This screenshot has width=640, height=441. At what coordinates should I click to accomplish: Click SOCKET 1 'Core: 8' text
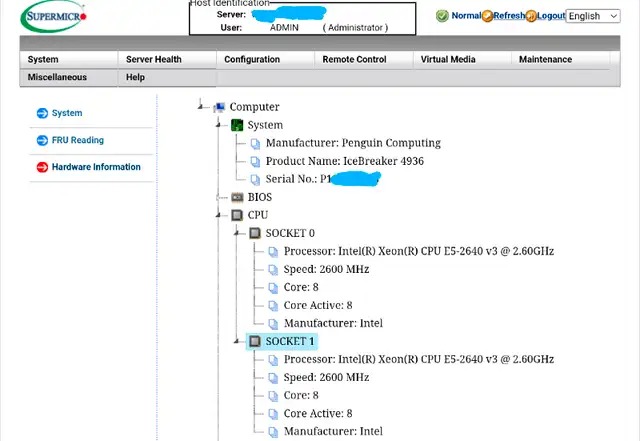tap(301, 396)
